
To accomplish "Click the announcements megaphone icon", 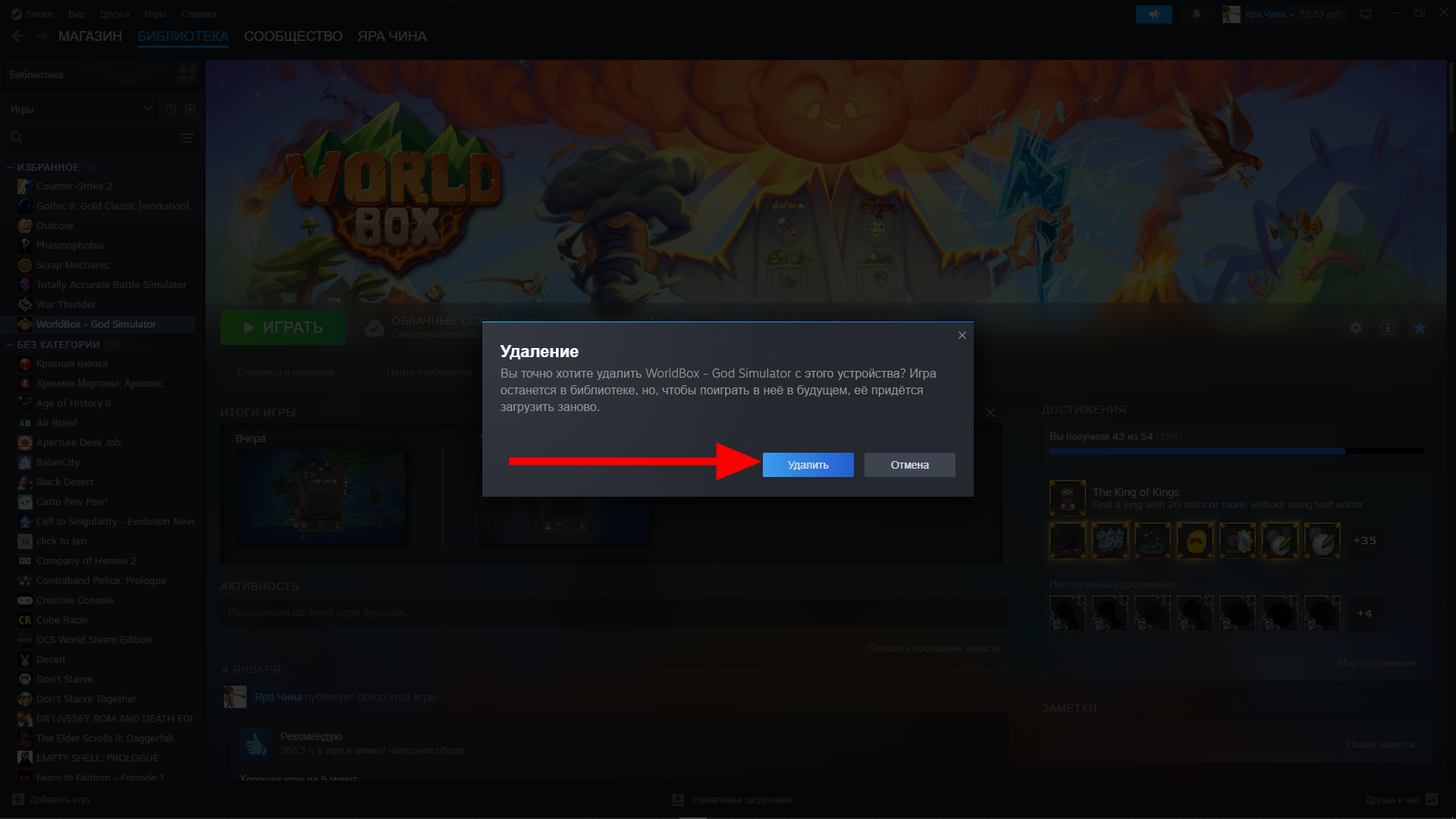I will 1153,14.
